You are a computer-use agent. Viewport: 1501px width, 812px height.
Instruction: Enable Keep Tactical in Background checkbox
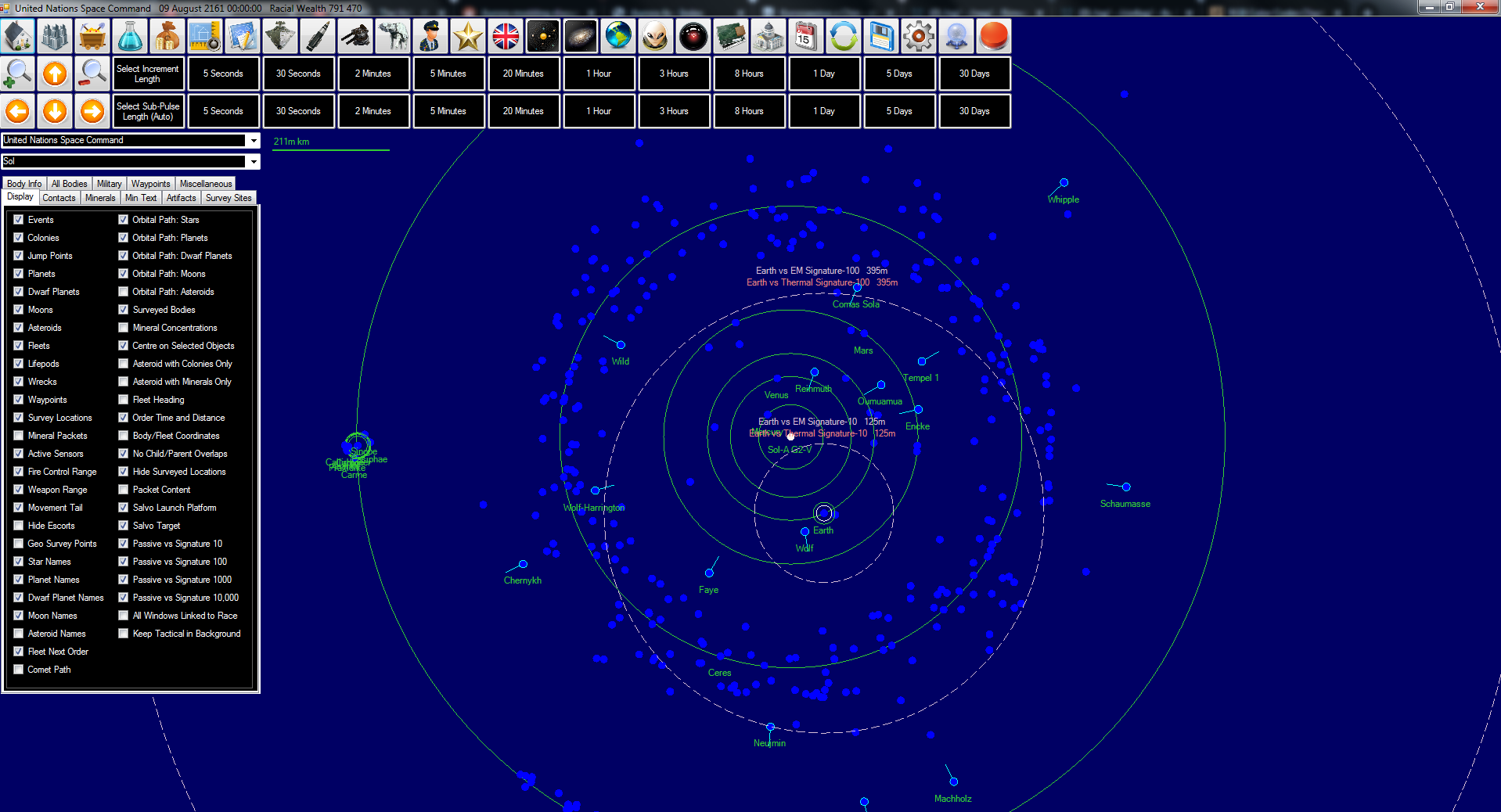coord(123,634)
